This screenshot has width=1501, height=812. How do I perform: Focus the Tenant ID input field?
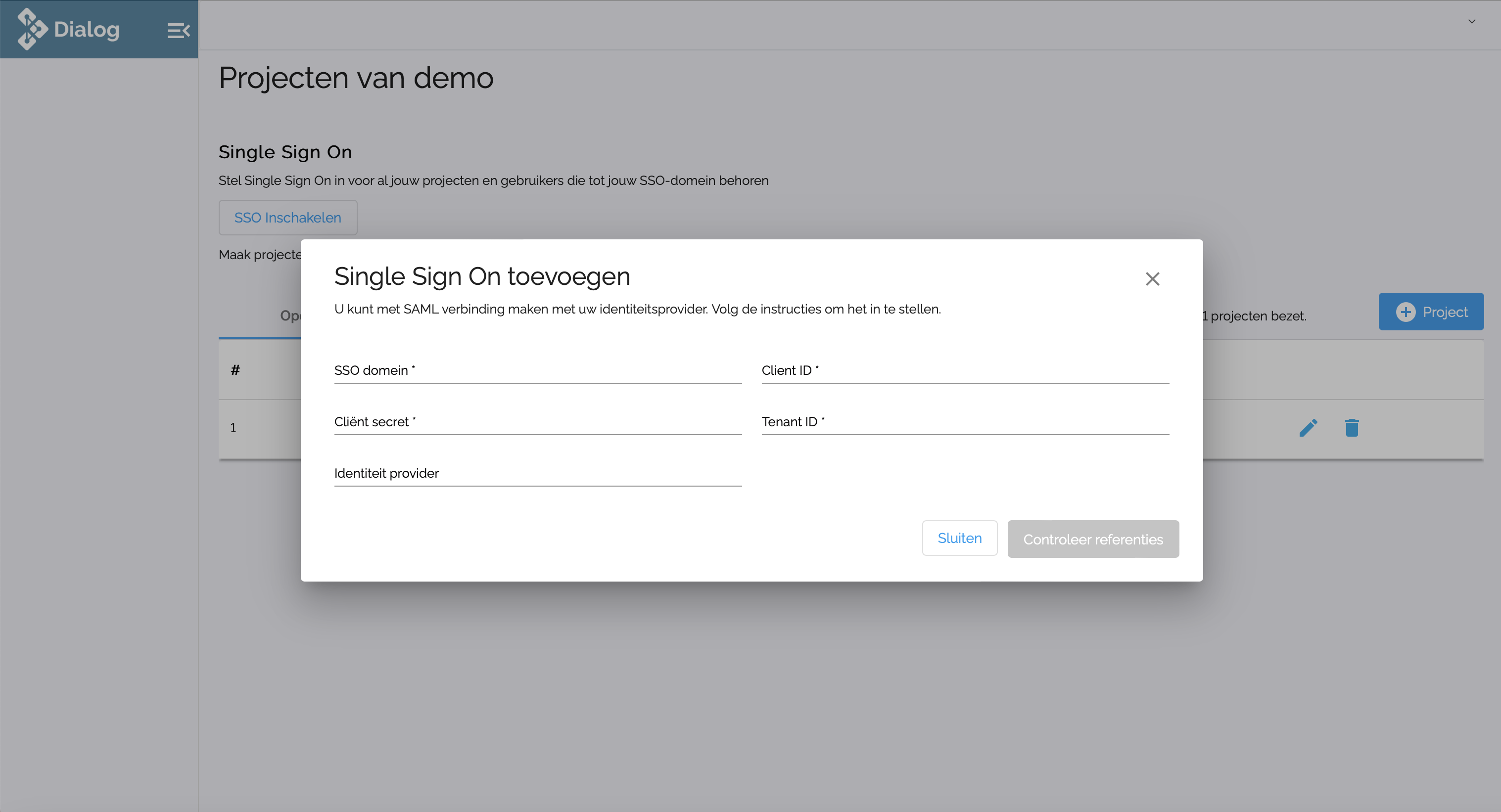[x=964, y=422]
